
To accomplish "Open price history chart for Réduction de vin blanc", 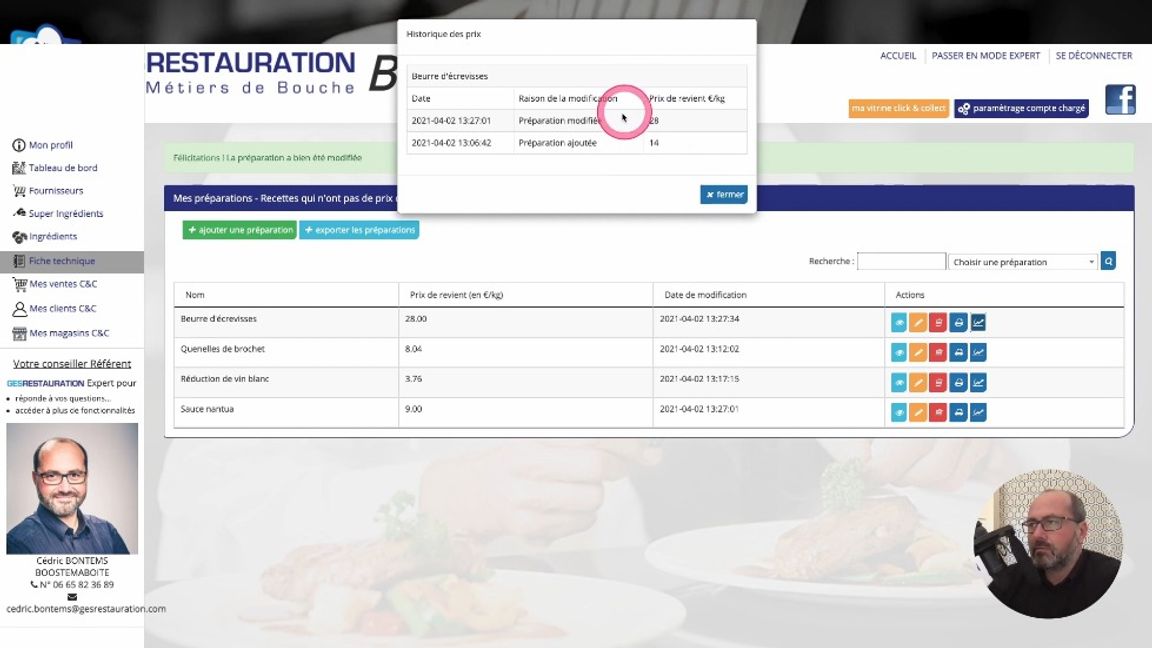I will 978,383.
